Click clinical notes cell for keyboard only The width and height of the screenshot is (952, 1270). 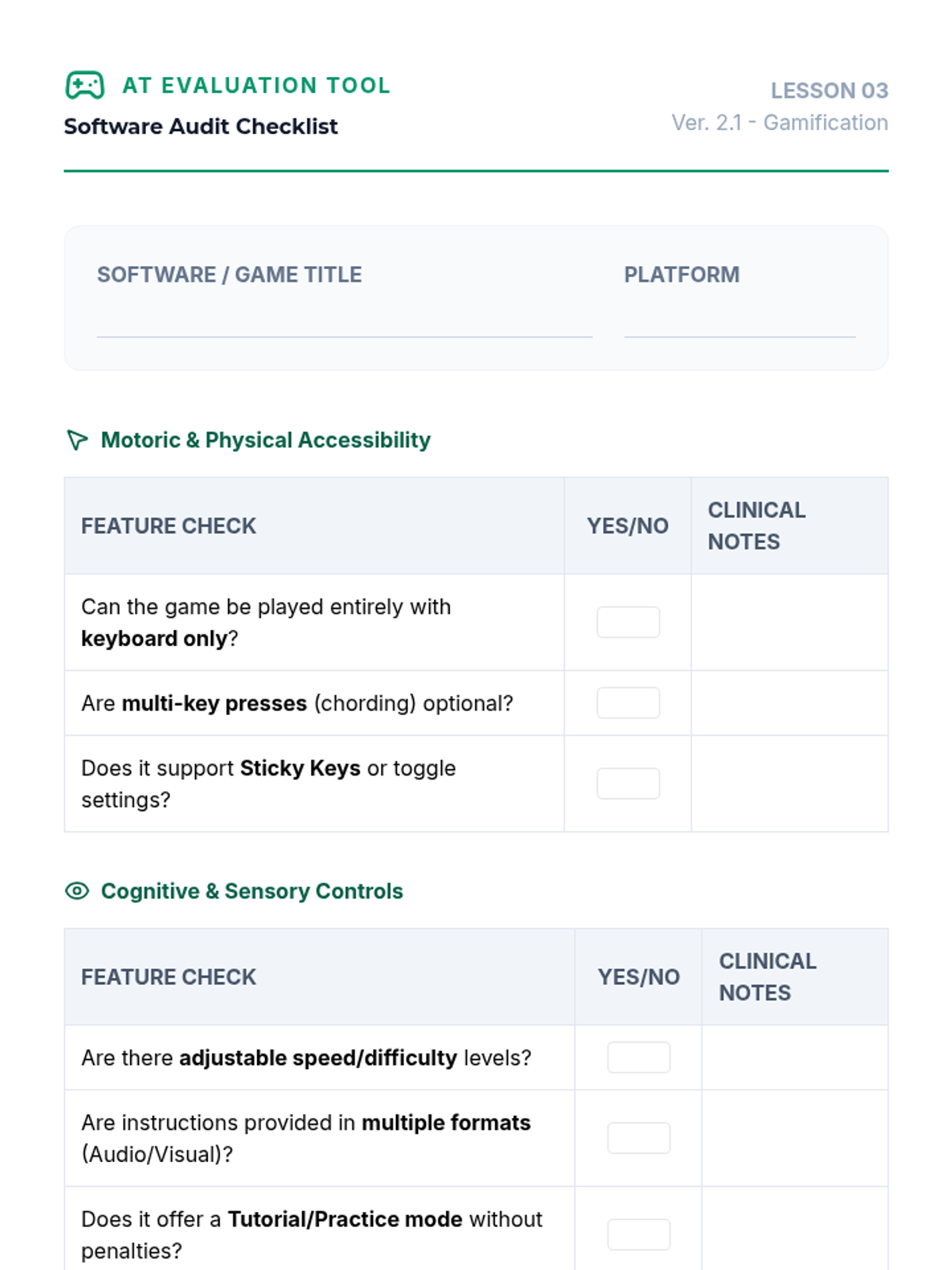tap(789, 622)
